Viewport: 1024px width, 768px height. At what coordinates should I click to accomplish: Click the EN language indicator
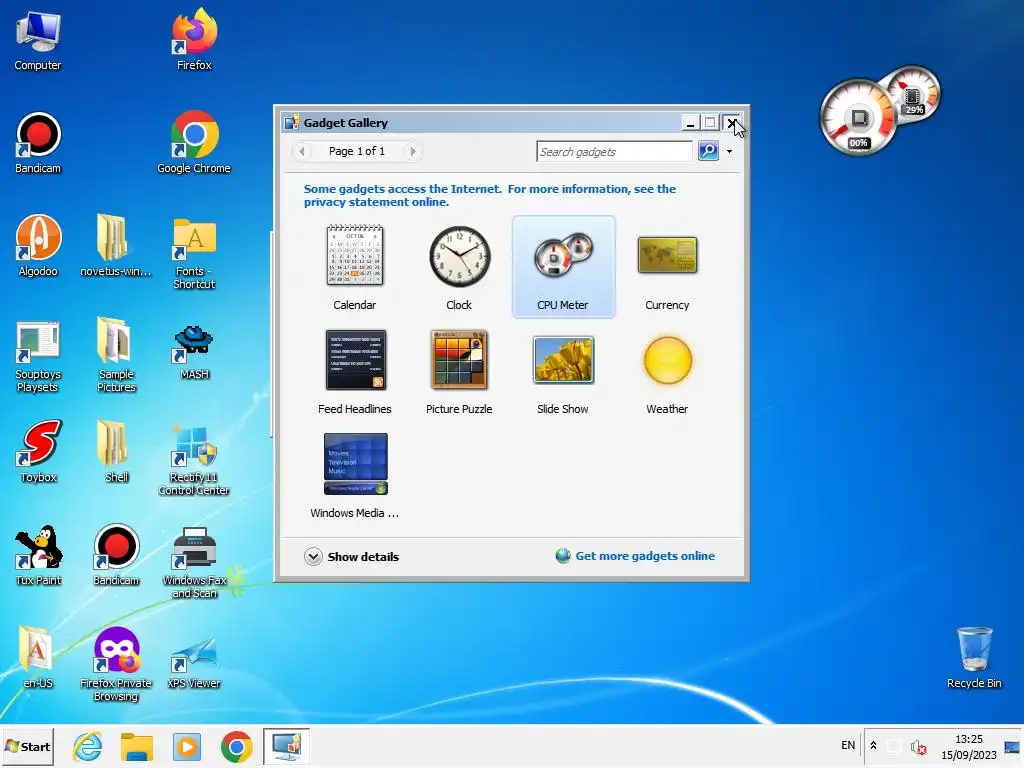click(x=848, y=745)
